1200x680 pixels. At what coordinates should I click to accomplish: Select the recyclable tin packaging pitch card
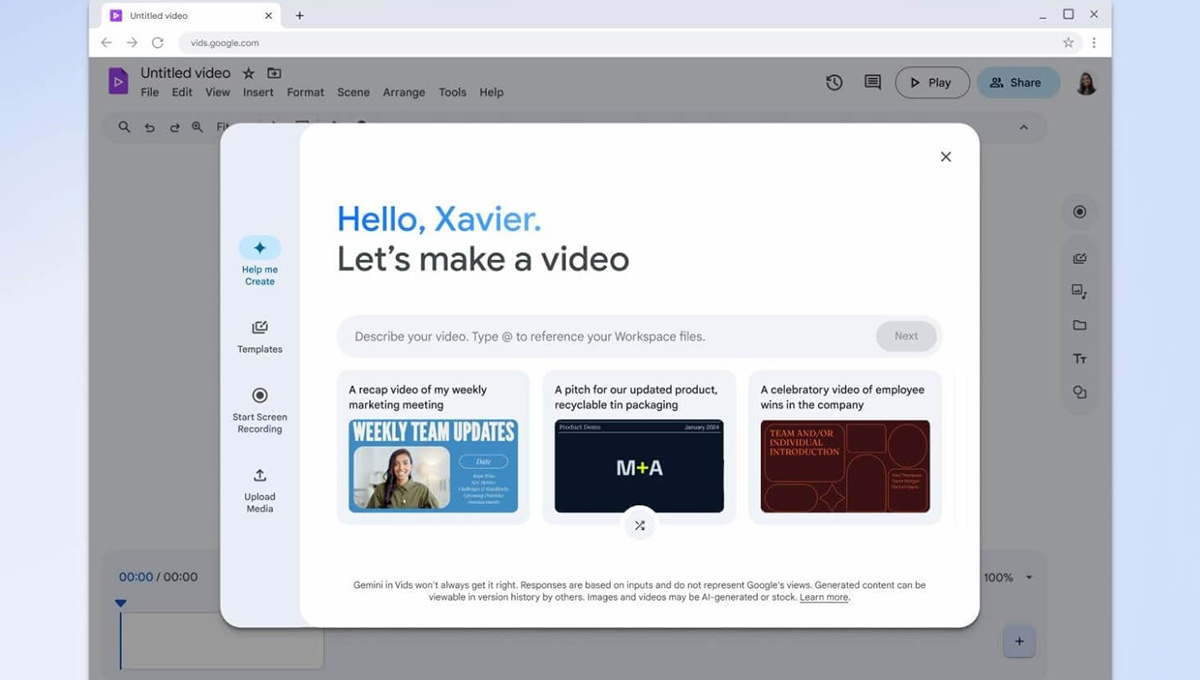[639, 447]
